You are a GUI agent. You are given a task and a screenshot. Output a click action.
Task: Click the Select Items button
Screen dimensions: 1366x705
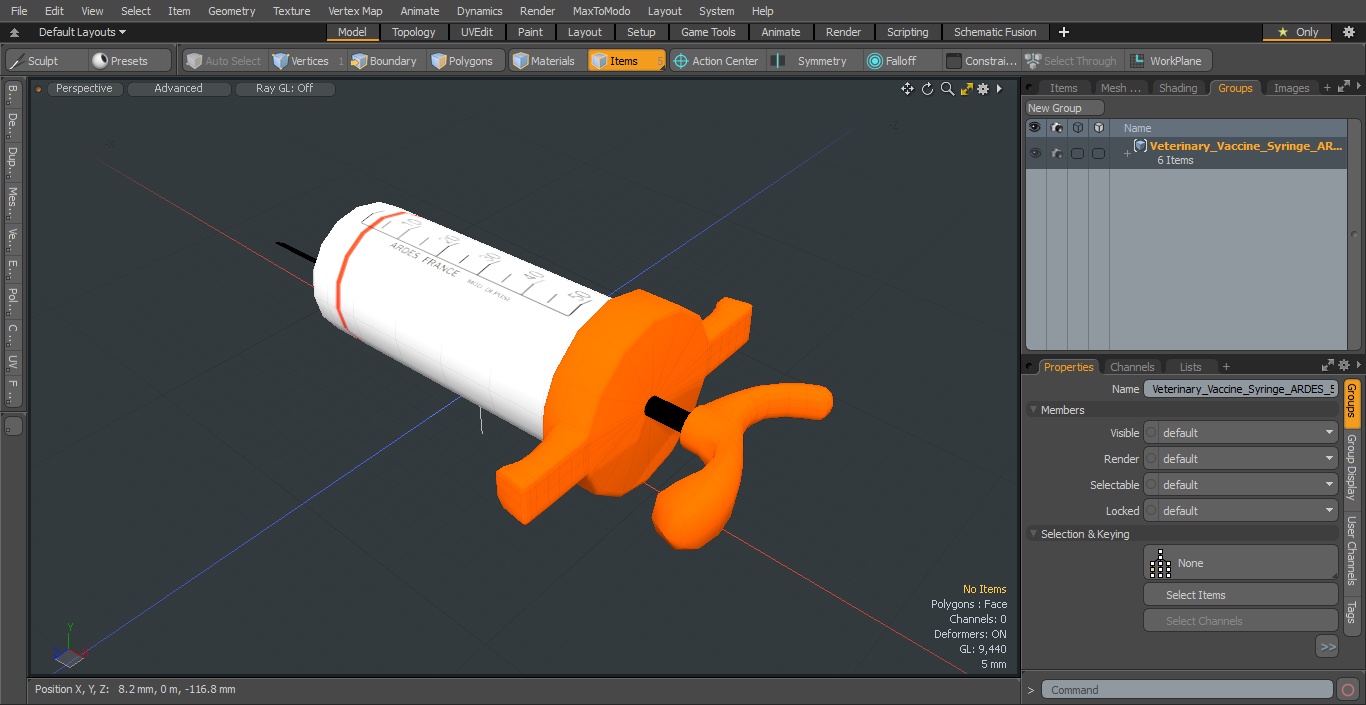(x=1240, y=595)
